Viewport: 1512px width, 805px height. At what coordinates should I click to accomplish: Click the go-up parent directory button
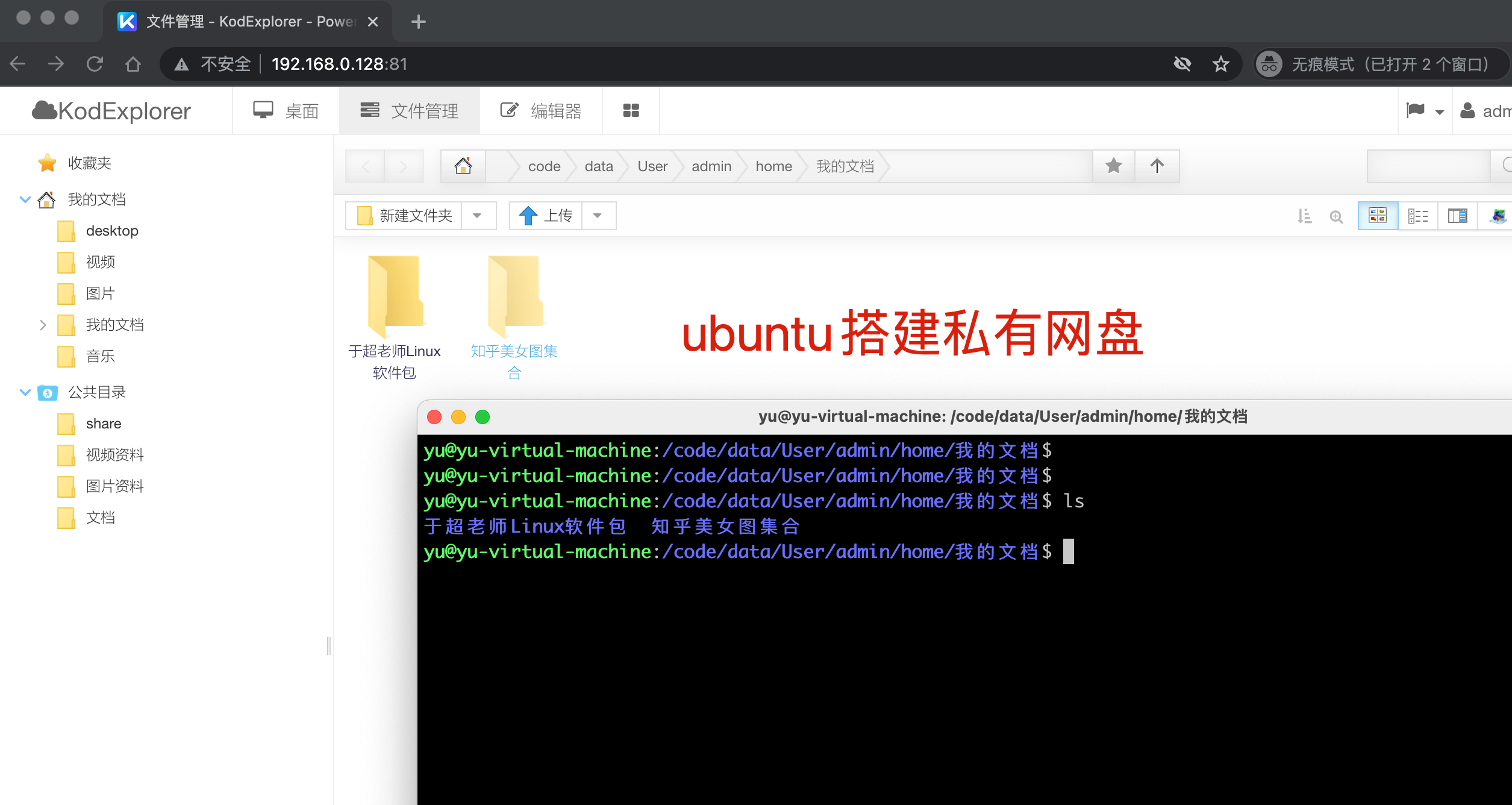tap(1157, 166)
